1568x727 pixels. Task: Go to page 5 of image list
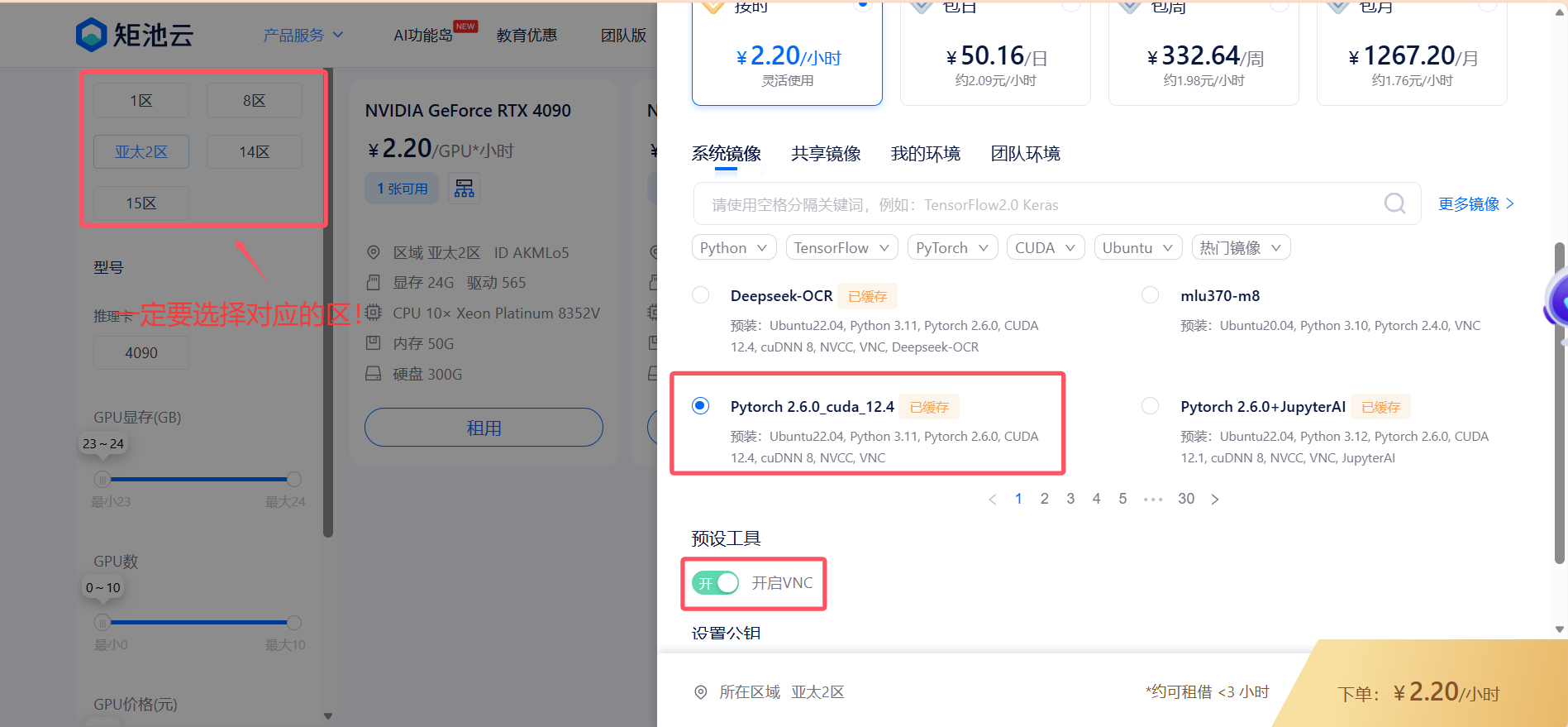coord(1122,499)
